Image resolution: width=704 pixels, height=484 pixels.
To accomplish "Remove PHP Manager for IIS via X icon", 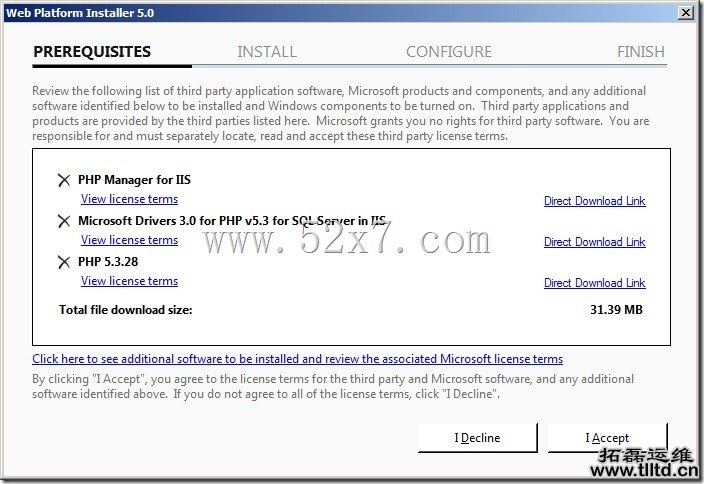I will pos(64,180).
